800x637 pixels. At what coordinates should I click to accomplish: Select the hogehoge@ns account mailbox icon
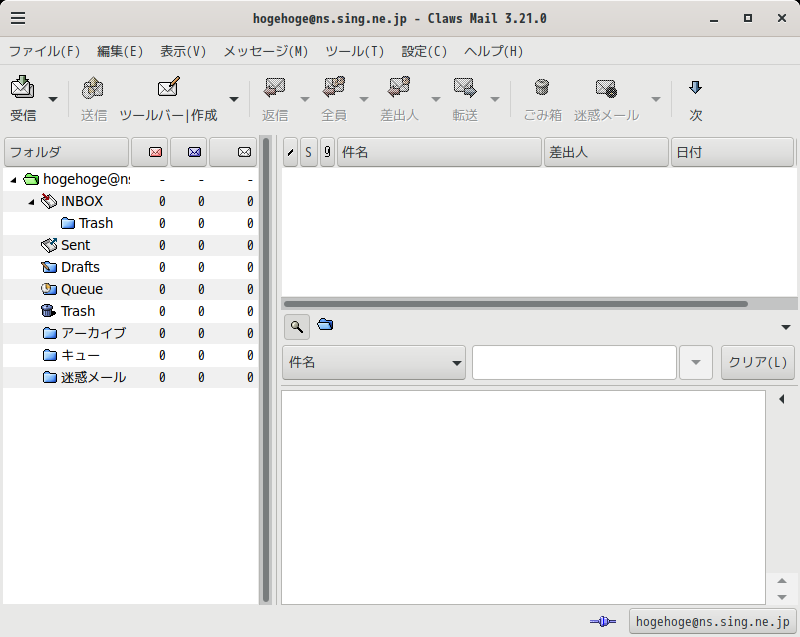tap(31, 180)
